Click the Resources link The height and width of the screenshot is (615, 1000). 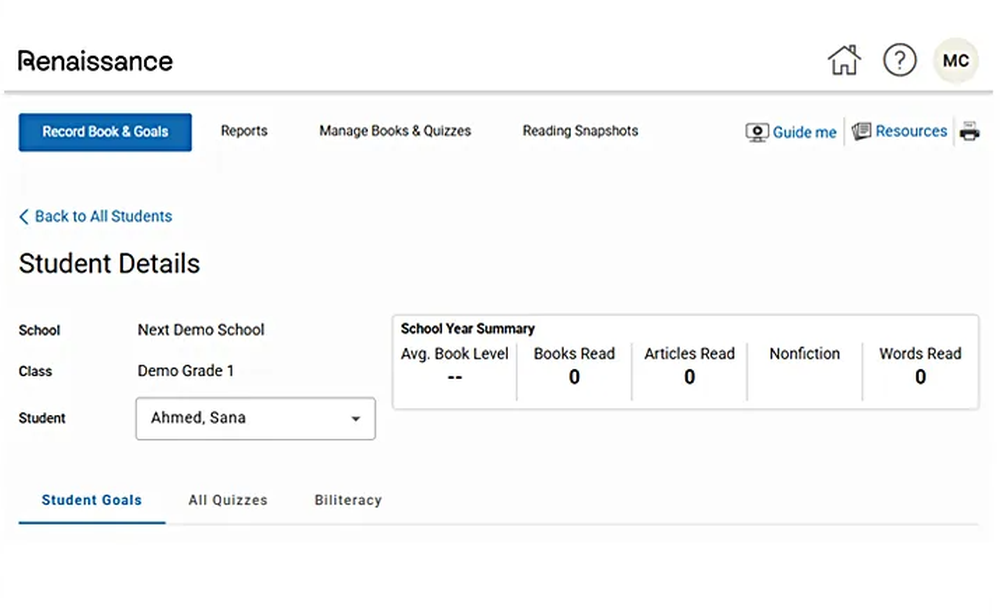tap(911, 130)
